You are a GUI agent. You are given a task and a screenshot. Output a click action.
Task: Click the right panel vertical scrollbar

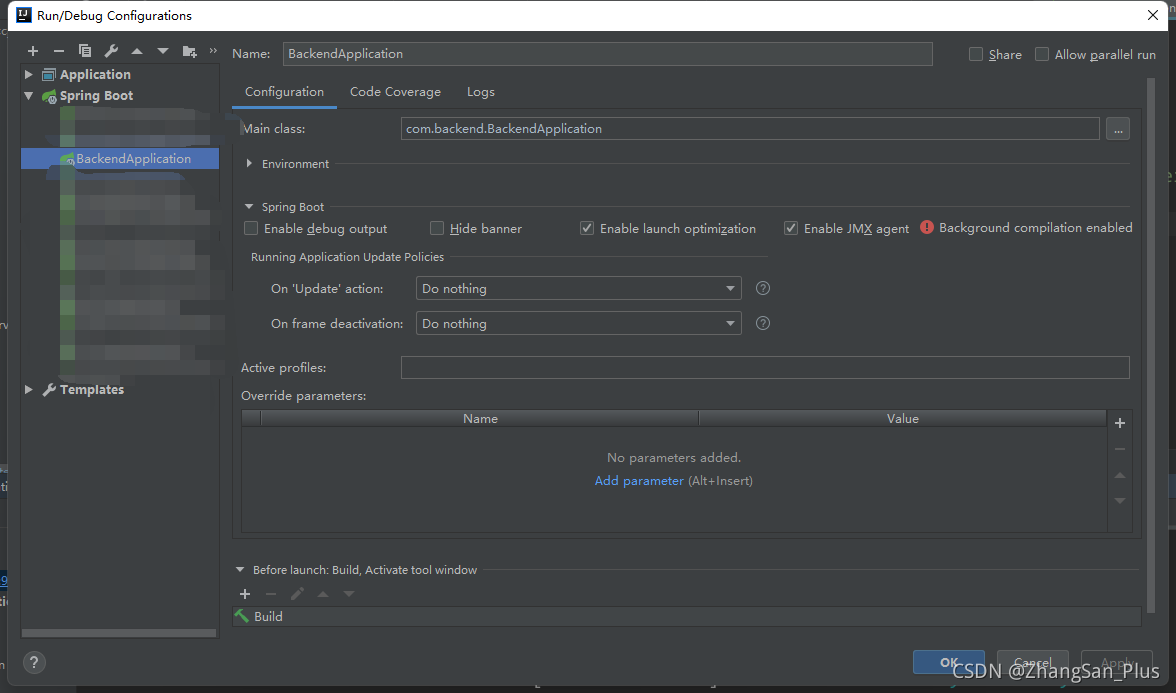(x=1151, y=345)
